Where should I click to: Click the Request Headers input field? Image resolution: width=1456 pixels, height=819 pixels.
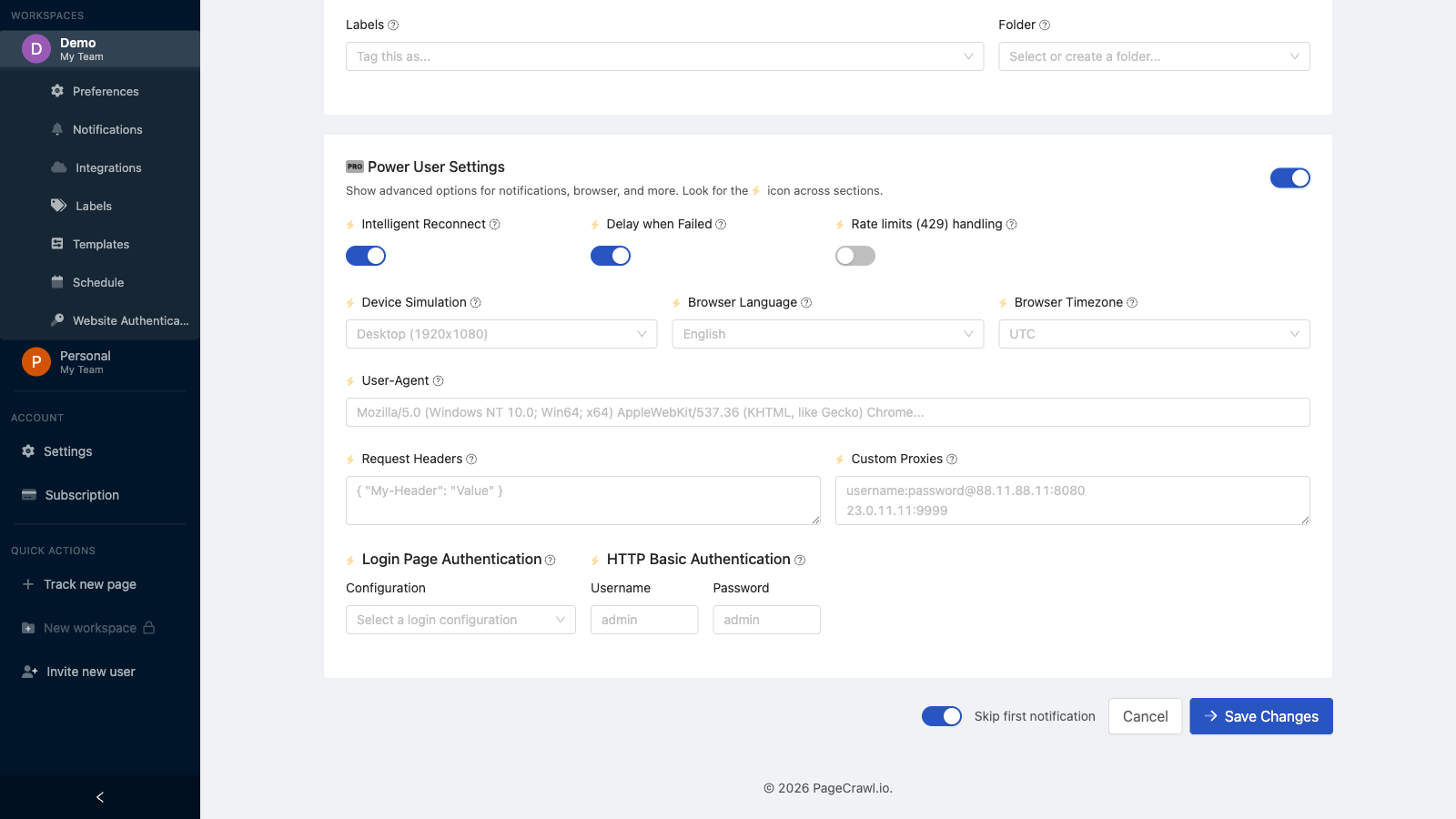(582, 500)
